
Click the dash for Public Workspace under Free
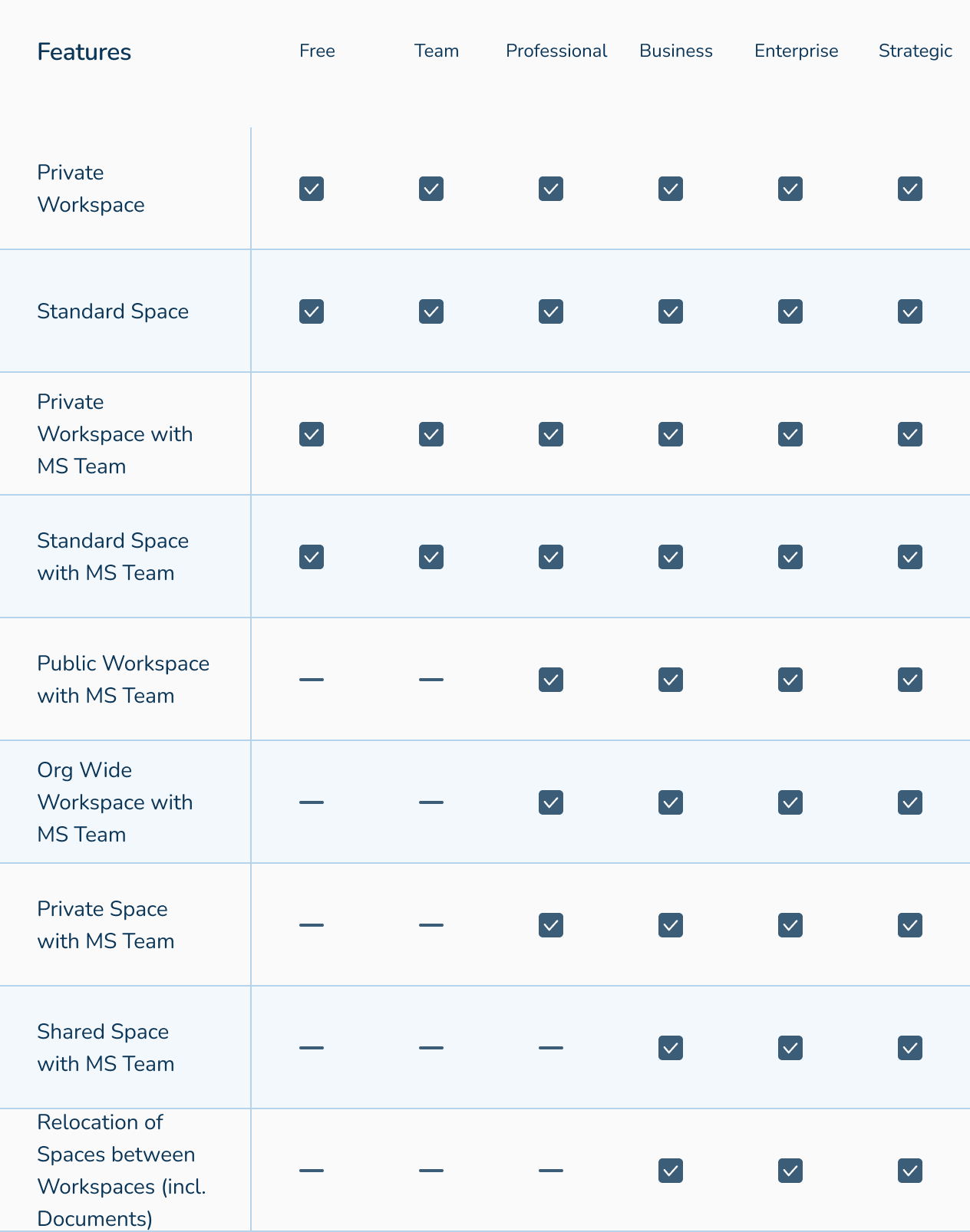pyautogui.click(x=312, y=680)
